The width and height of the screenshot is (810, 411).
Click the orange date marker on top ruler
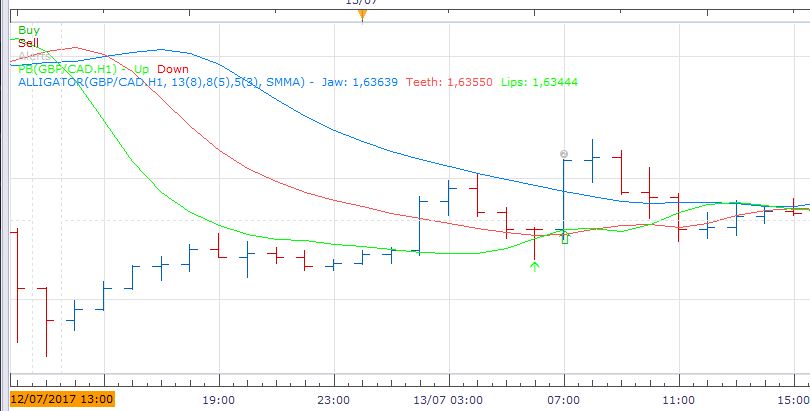363,14
